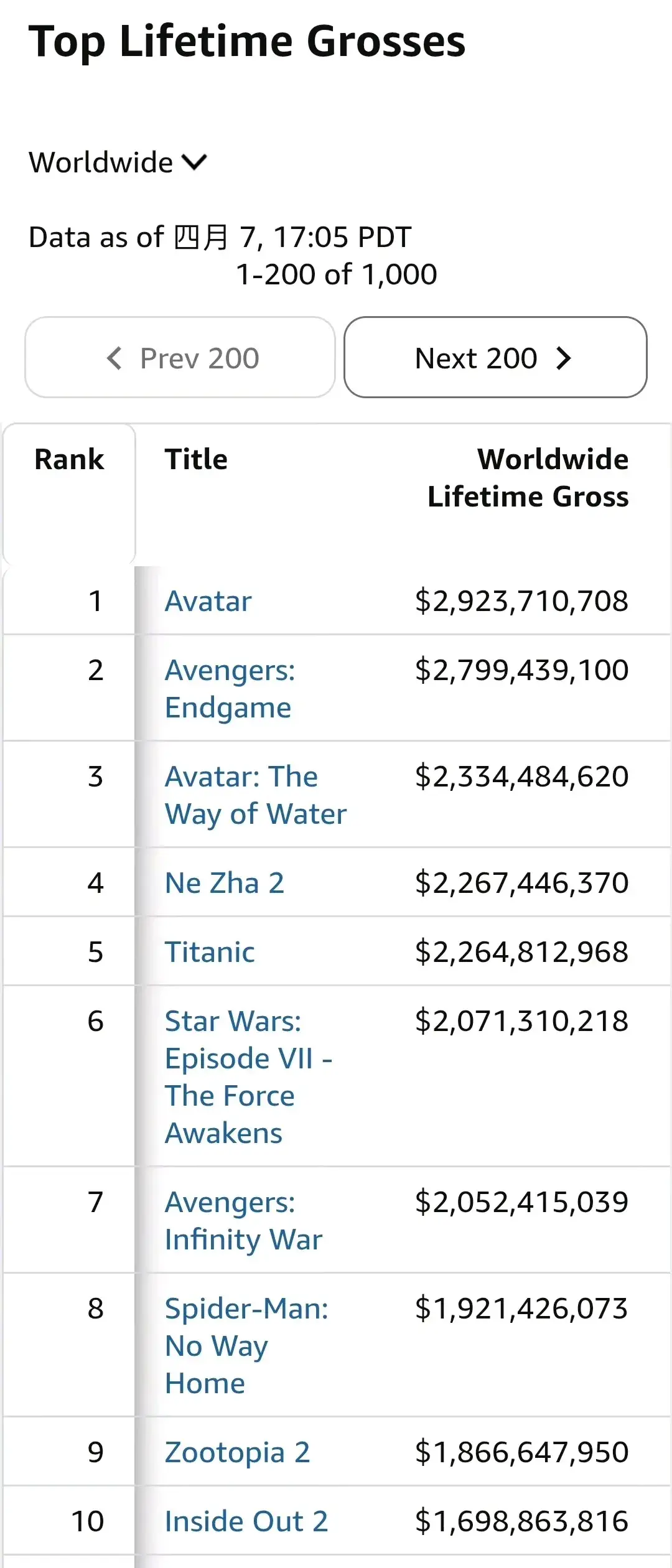Open the Ne Zha 2 link
672x1568 pixels.
[225, 883]
